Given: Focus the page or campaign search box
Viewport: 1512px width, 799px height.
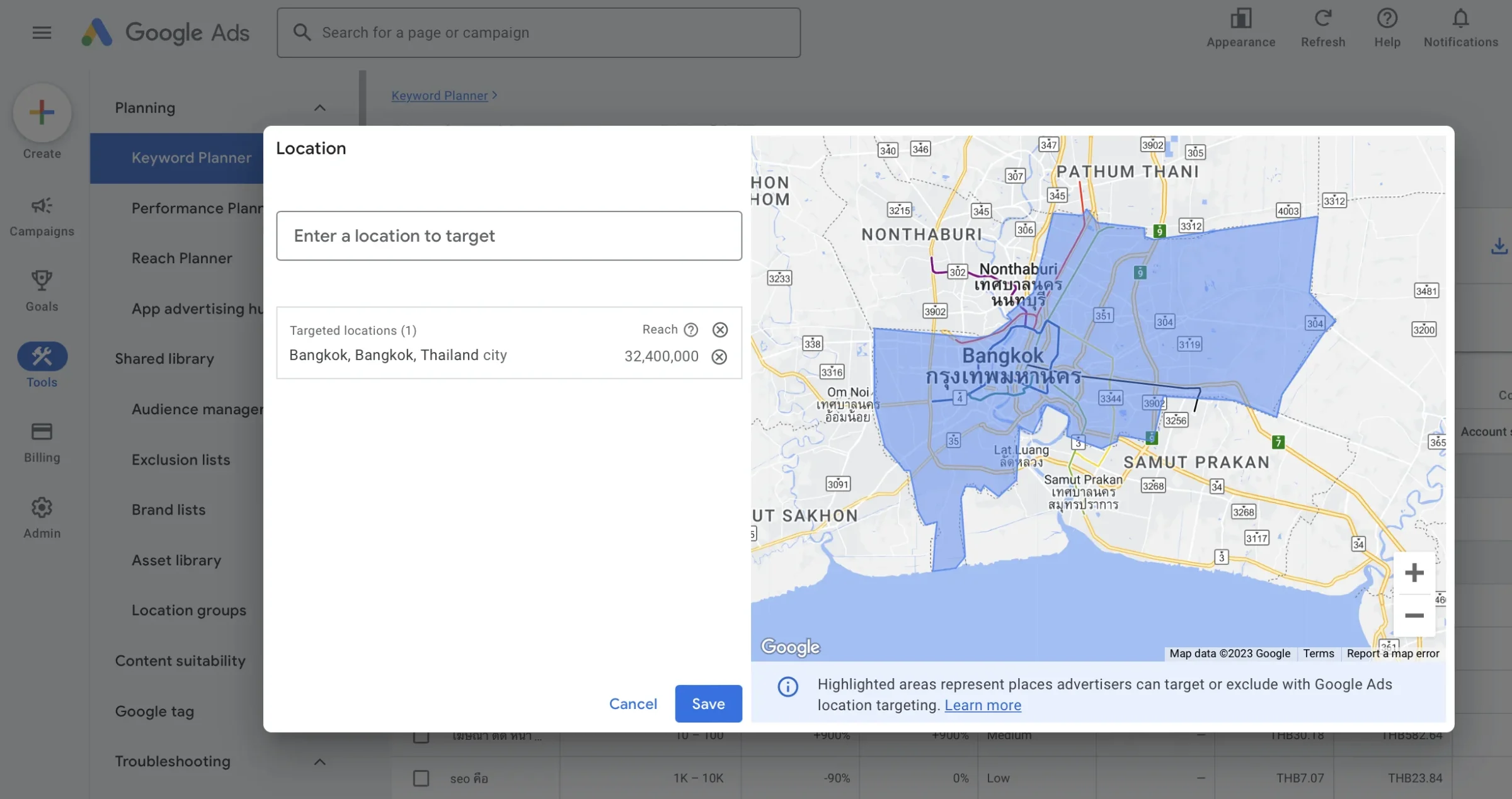Looking at the screenshot, I should (539, 33).
